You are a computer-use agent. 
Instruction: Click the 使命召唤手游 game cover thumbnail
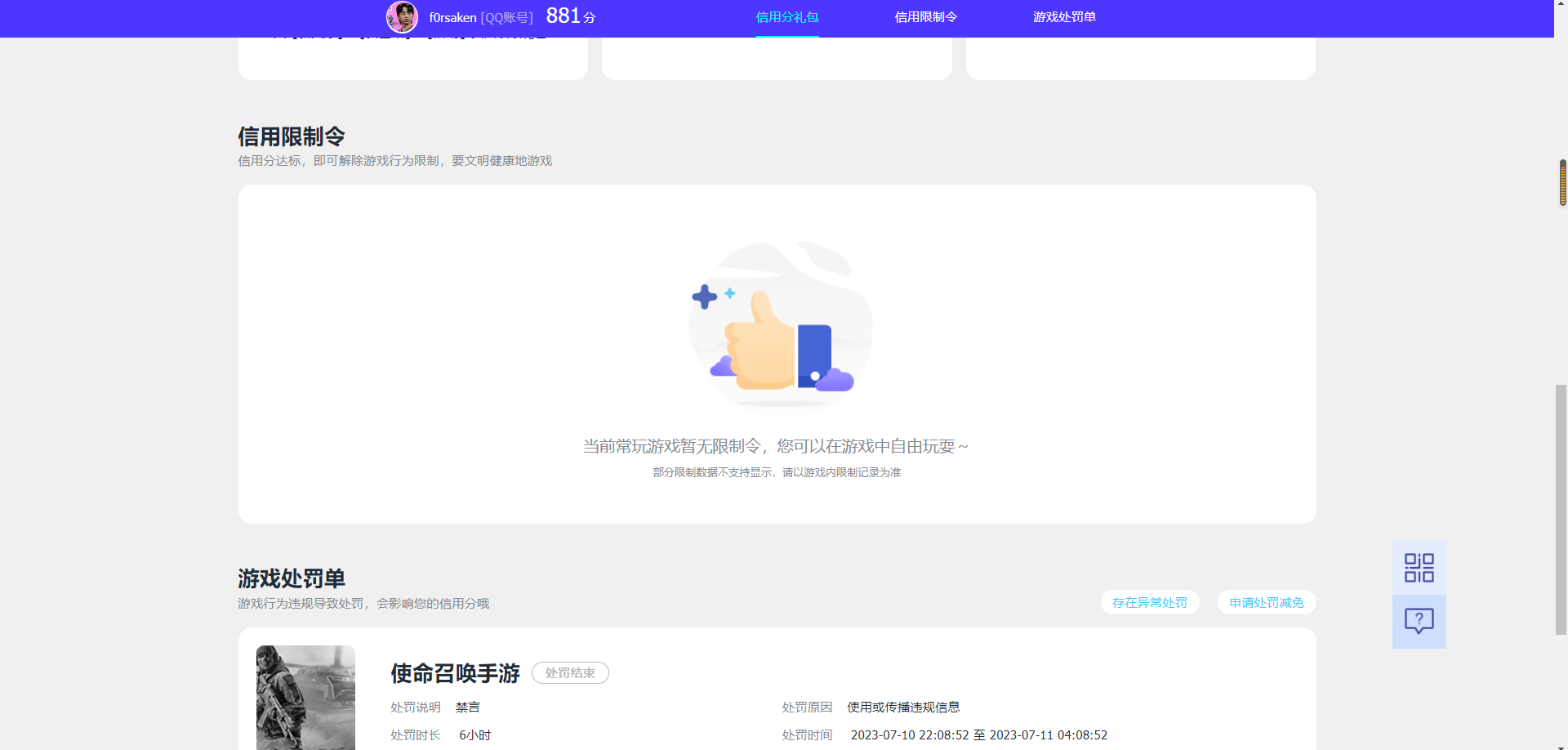(x=305, y=698)
